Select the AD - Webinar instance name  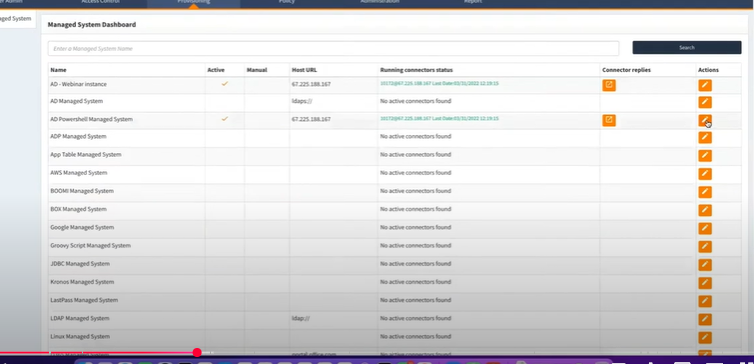coord(78,84)
